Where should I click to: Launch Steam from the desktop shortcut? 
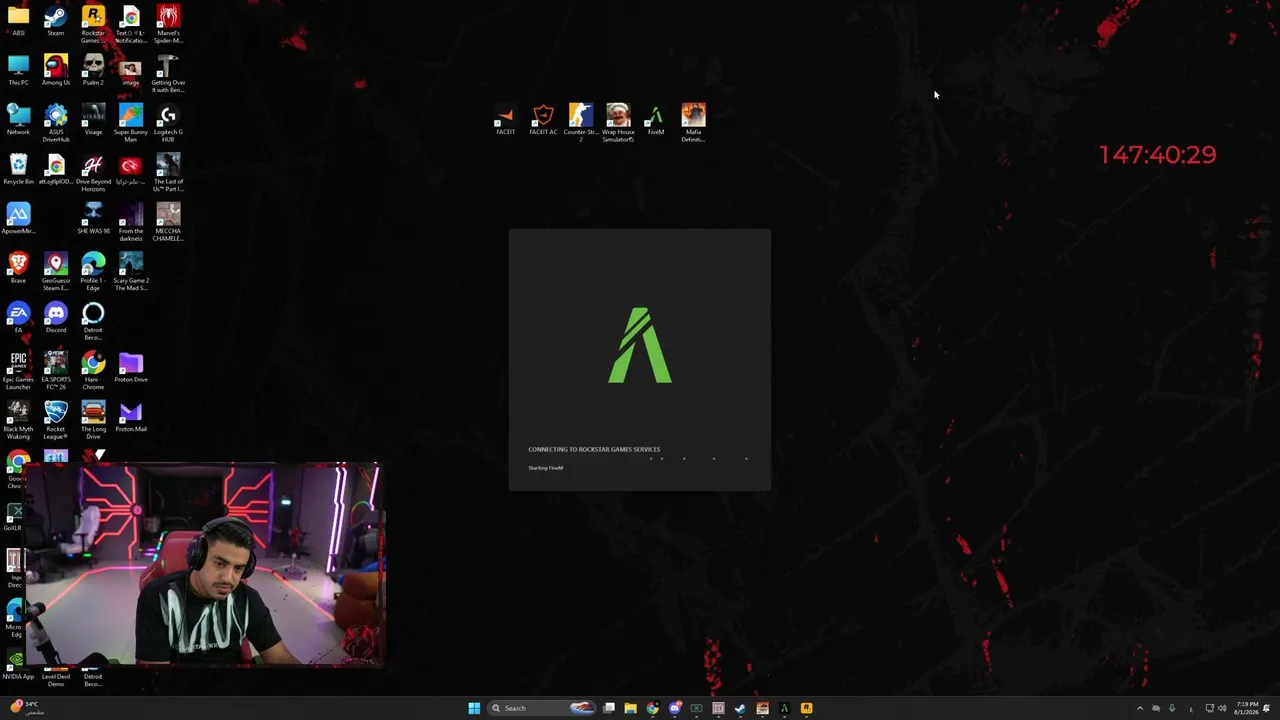[56, 22]
